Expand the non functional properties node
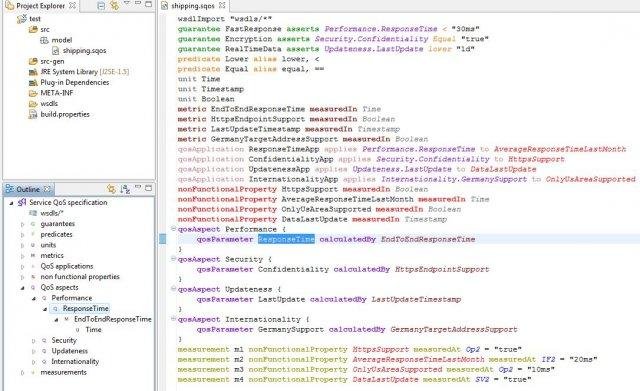 click(22, 277)
